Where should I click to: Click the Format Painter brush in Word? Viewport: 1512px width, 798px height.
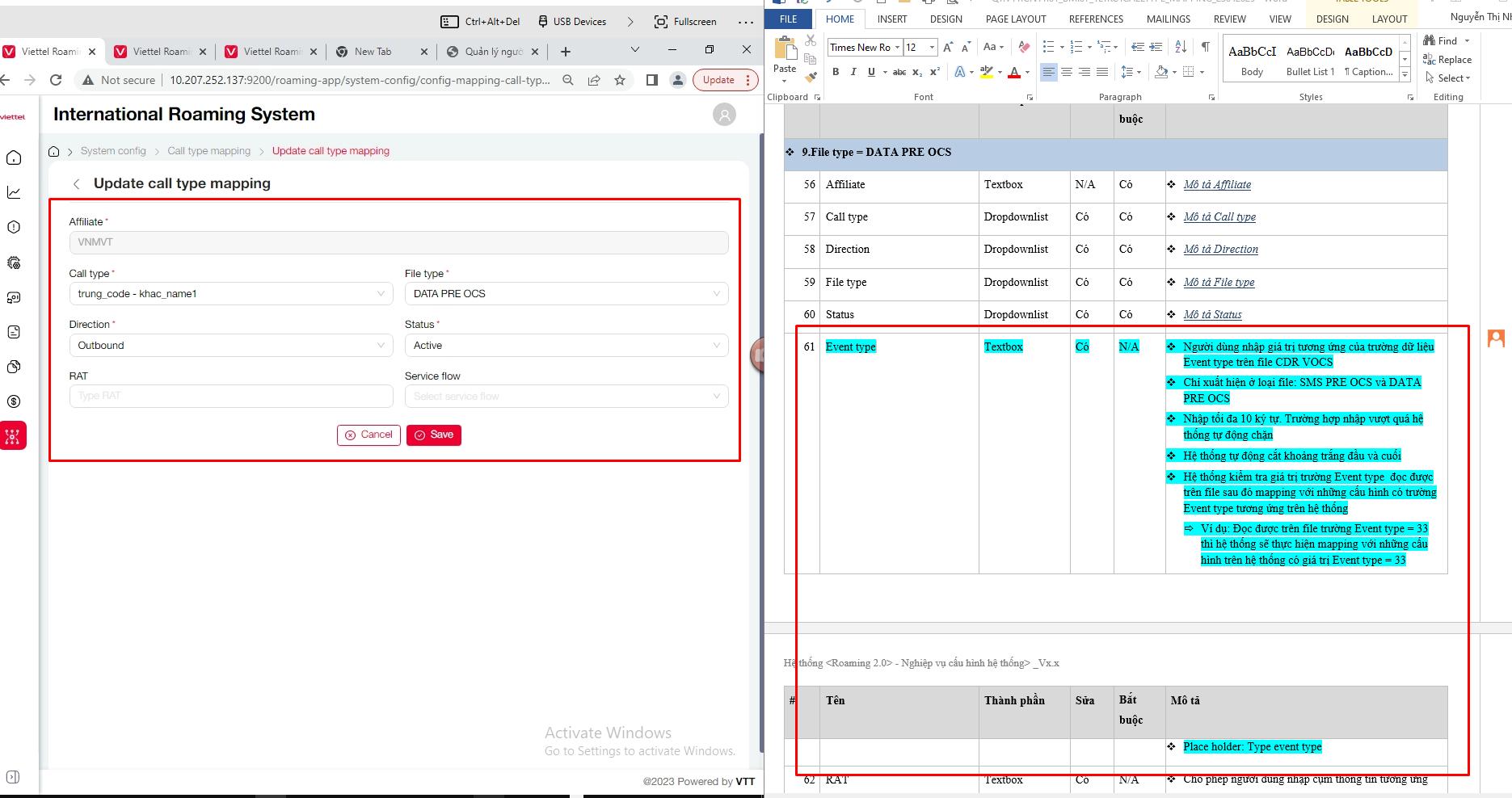click(x=811, y=77)
